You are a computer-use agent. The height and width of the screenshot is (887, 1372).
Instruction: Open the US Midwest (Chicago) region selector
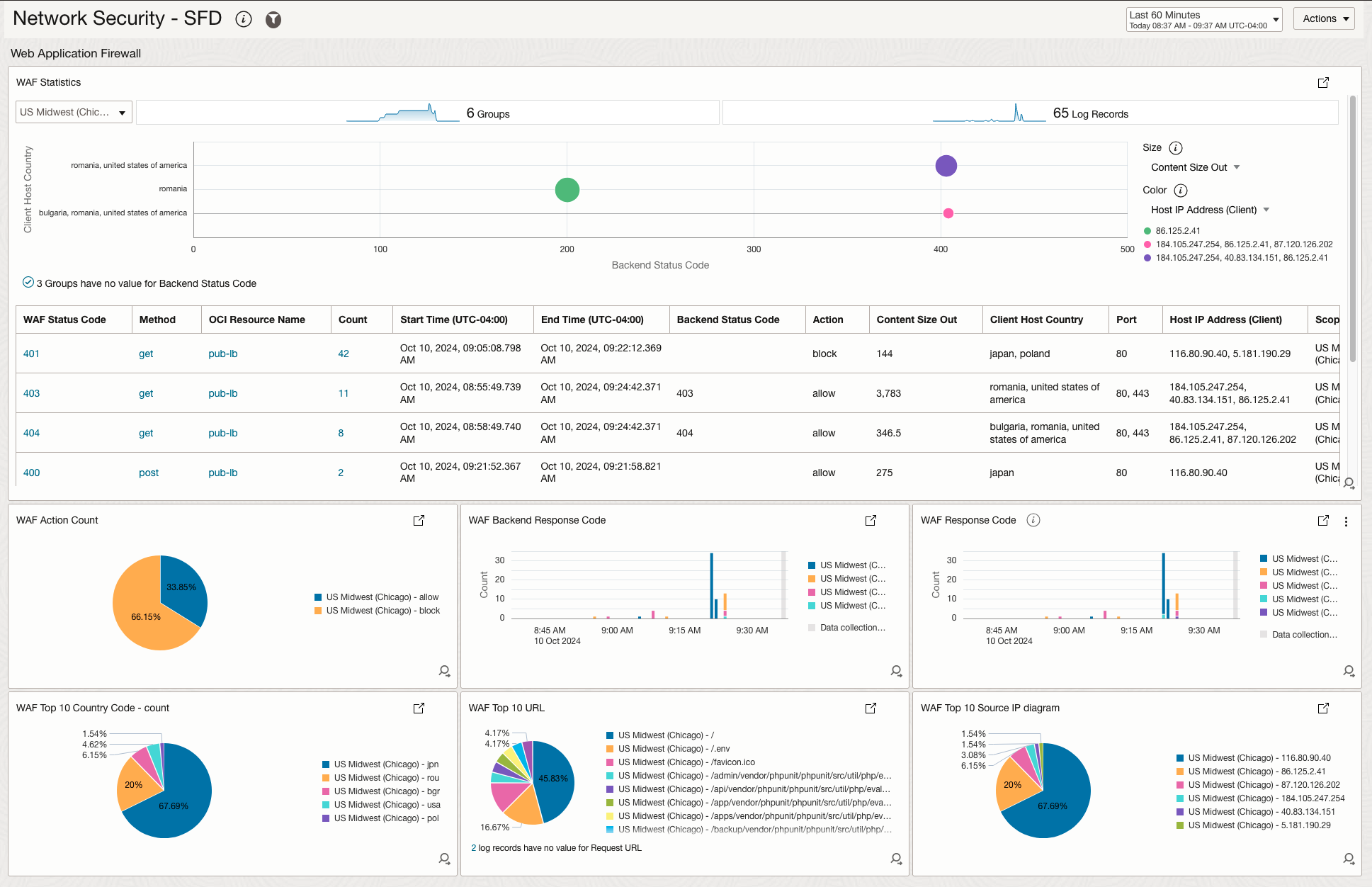click(73, 111)
